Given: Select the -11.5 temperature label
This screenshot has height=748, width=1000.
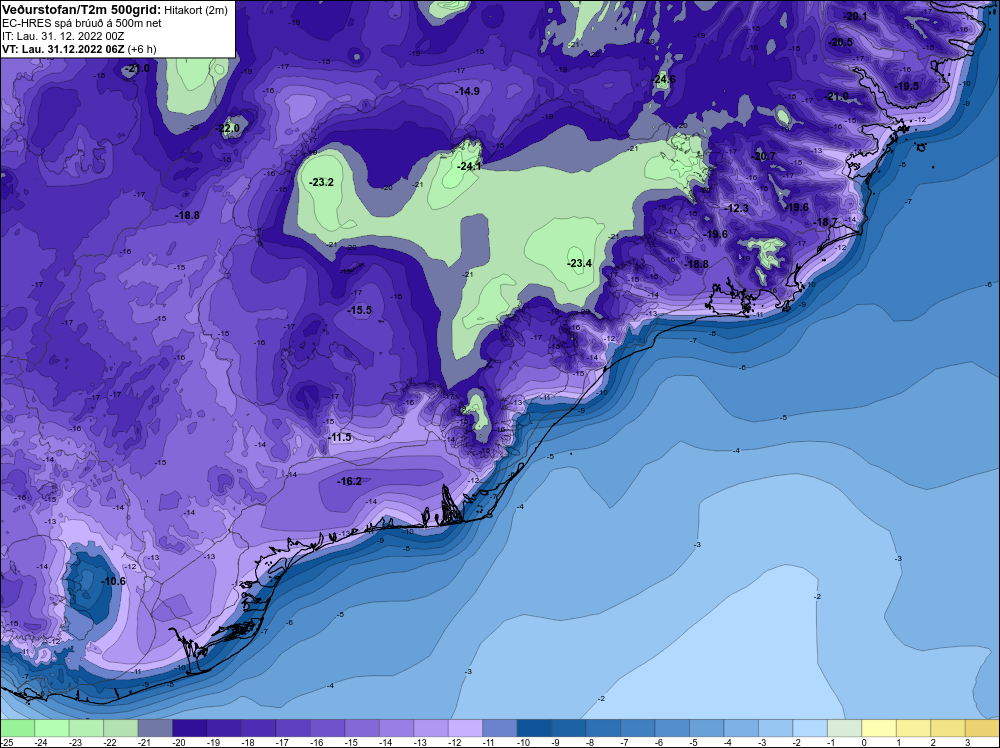Looking at the screenshot, I should point(339,437).
